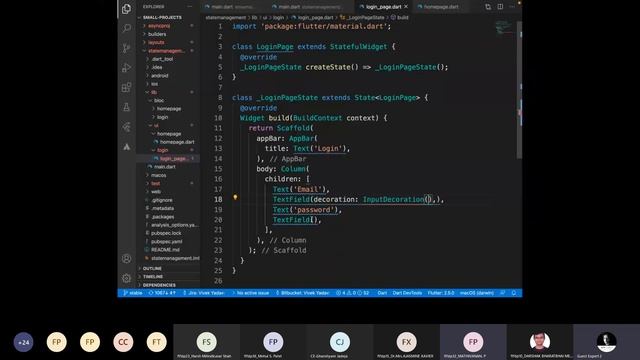Viewport: 640px width, 360px height.
Task: Switch to the homepage.dart tab
Action: (x=441, y=7)
